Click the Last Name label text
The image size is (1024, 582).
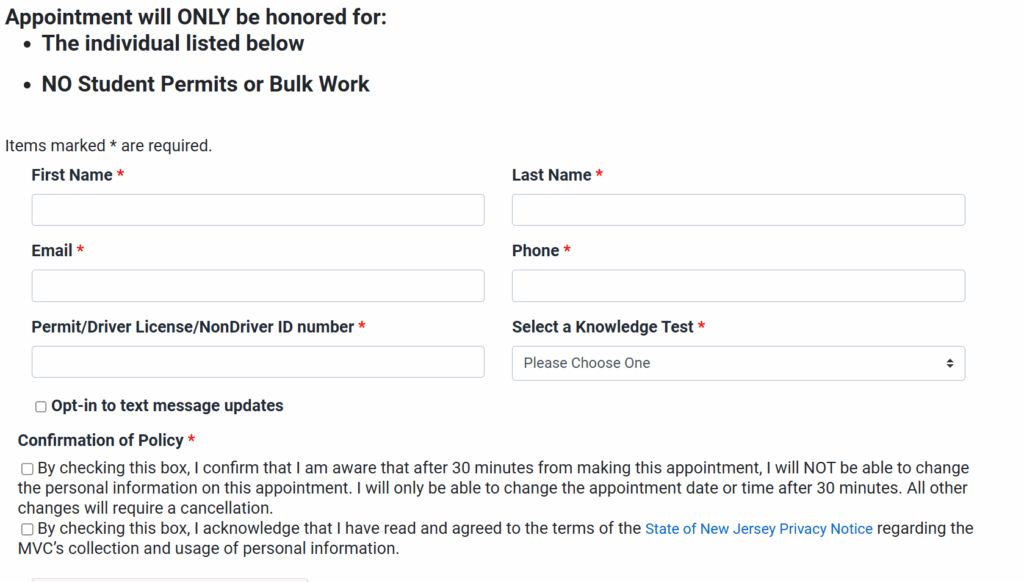(x=552, y=175)
